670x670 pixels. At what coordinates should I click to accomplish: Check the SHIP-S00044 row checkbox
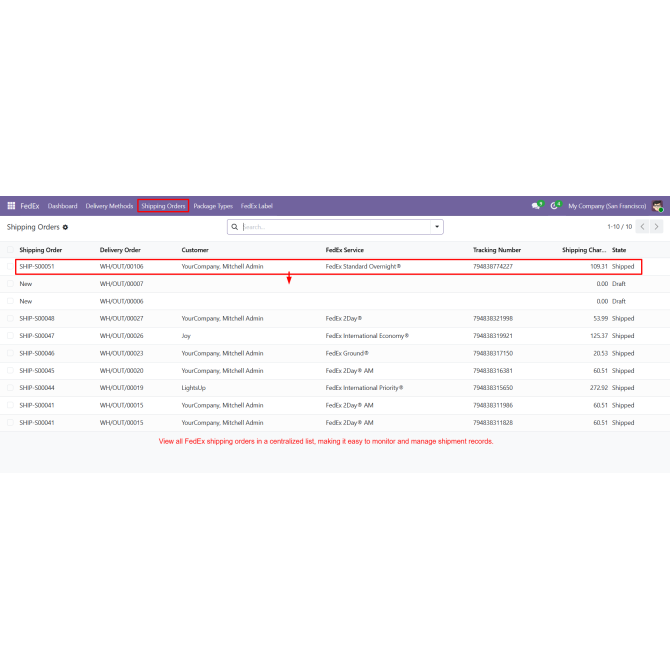pos(10,388)
